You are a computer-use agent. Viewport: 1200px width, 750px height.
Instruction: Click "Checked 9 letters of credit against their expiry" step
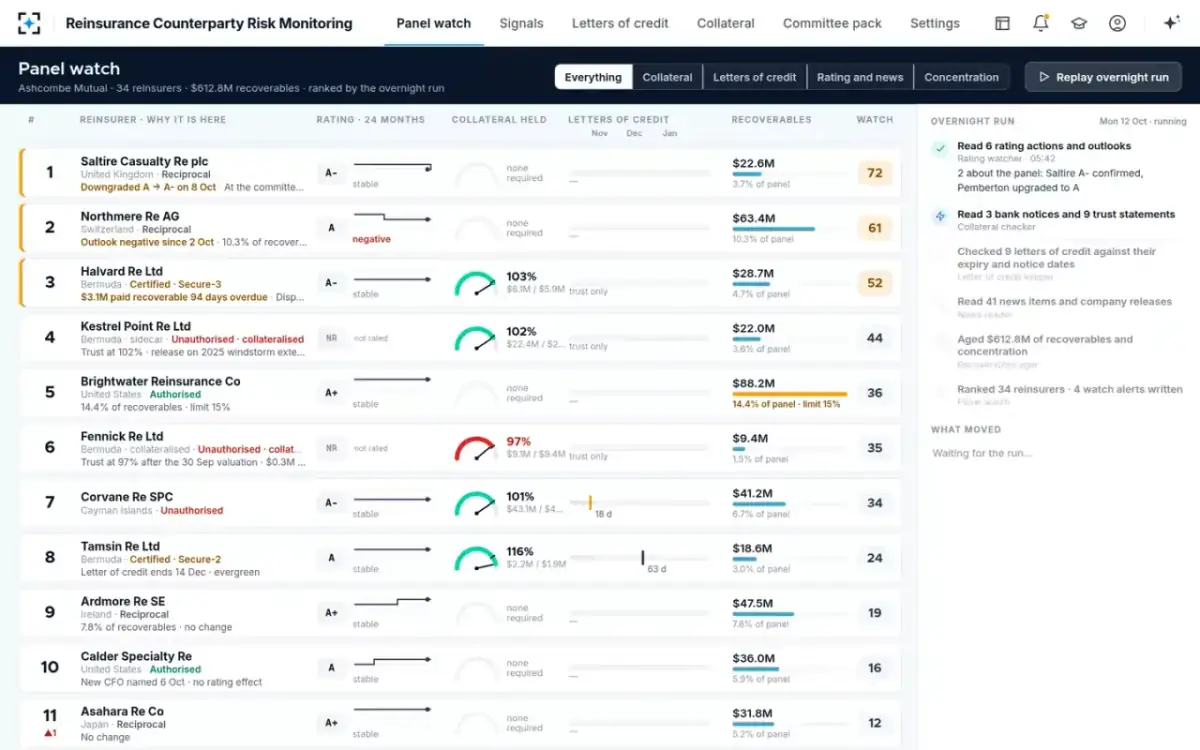1057,258
